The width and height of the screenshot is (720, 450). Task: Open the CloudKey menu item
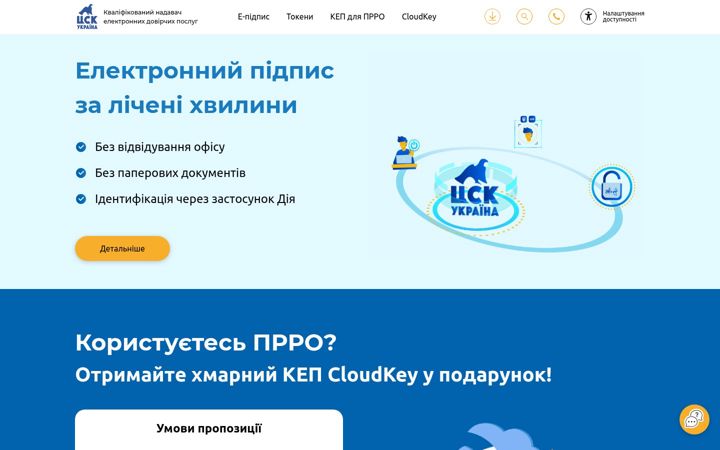(419, 17)
